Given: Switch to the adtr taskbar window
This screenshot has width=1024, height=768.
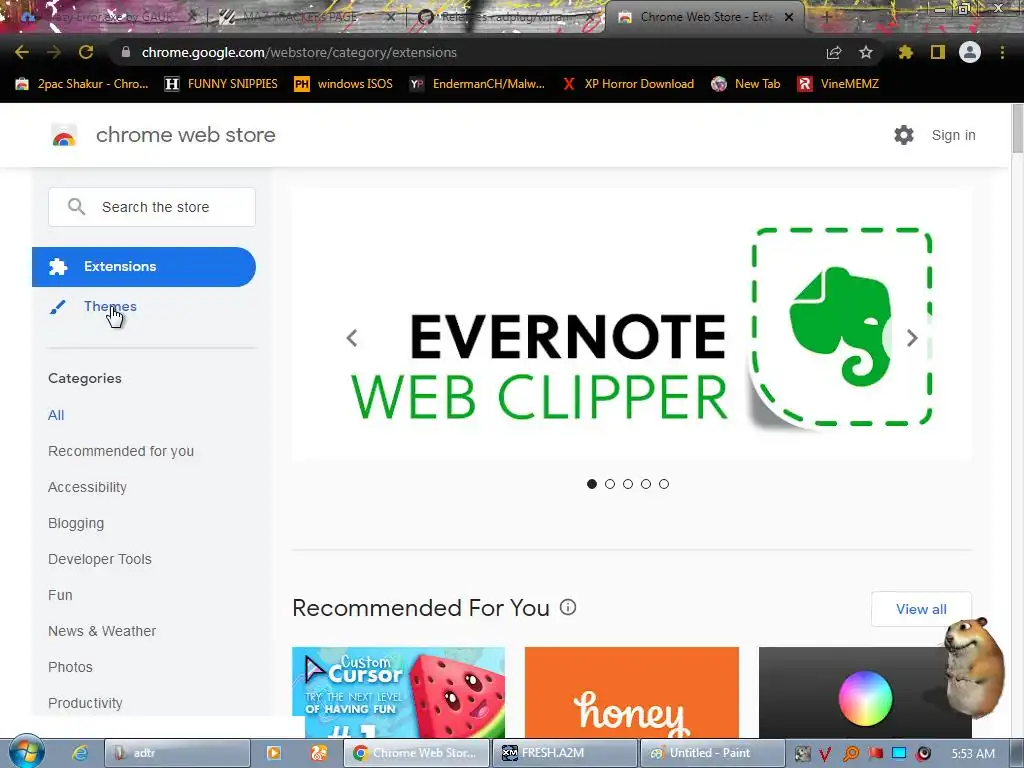Looking at the screenshot, I should (177, 753).
